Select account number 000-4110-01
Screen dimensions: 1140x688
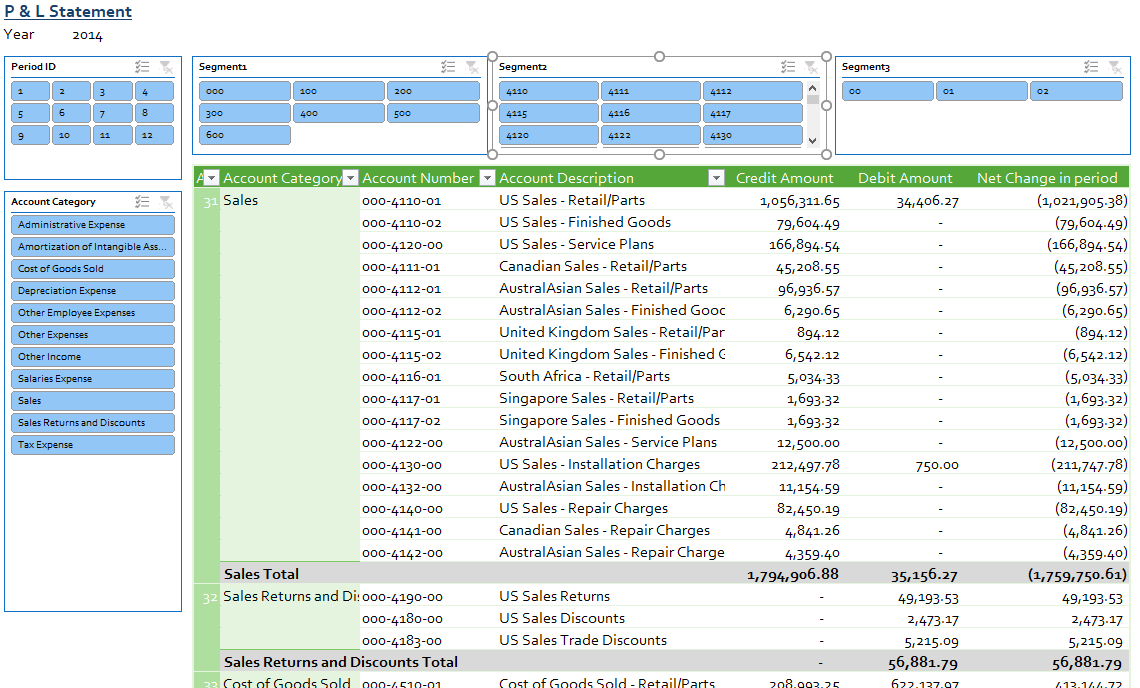(401, 201)
